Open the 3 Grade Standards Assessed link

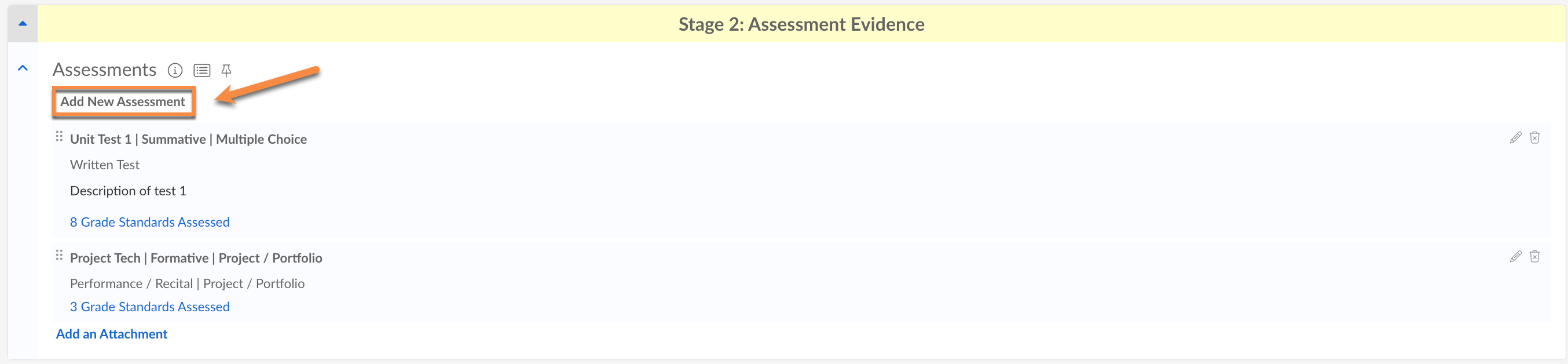[150, 307]
